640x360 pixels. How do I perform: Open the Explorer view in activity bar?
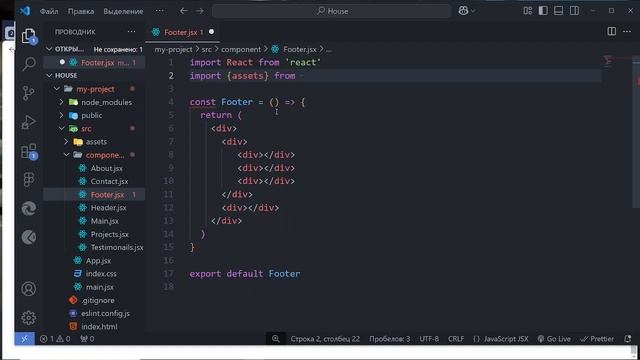[x=29, y=36]
